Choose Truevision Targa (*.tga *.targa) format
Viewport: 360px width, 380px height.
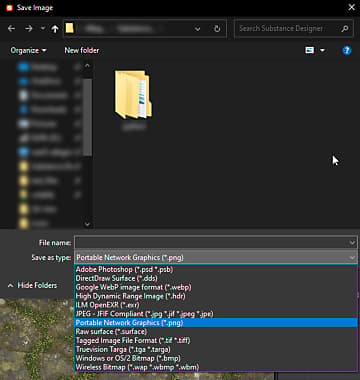pyautogui.click(x=216, y=349)
